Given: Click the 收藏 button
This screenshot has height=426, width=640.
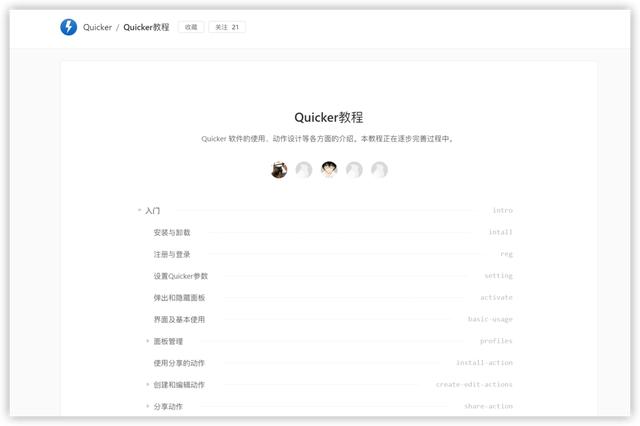Looking at the screenshot, I should [191, 27].
